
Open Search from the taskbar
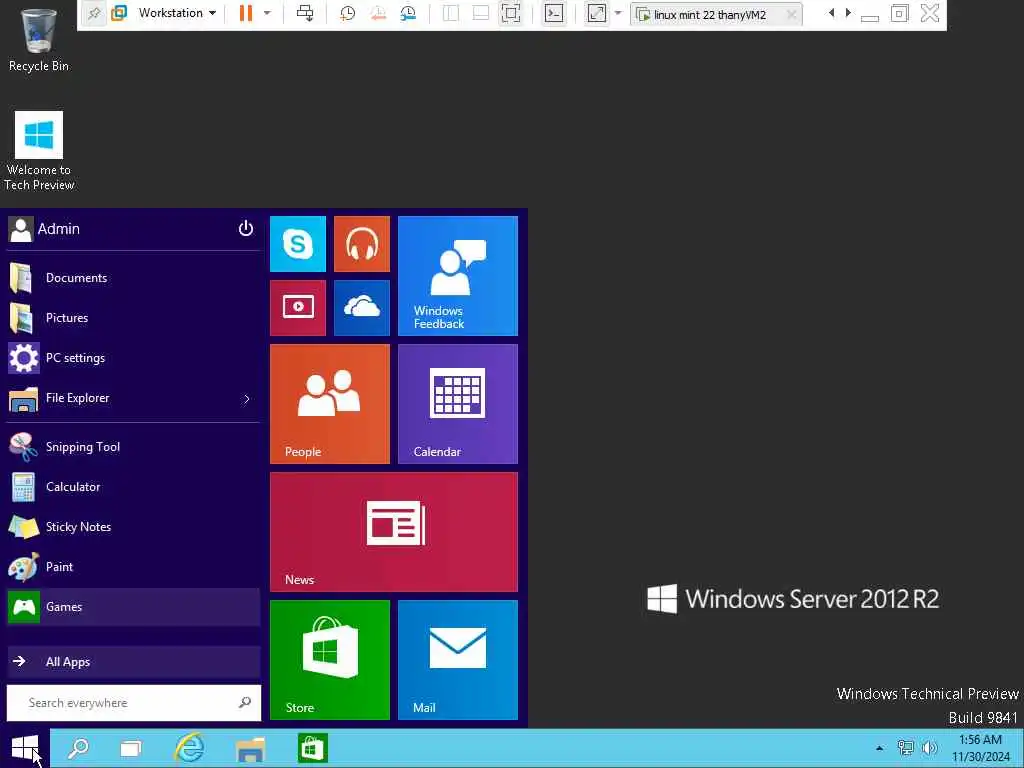tap(78, 748)
